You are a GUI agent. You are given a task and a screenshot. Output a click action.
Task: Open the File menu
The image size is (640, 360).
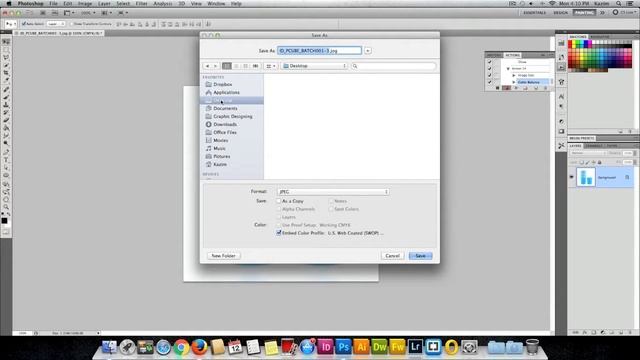(x=53, y=4)
